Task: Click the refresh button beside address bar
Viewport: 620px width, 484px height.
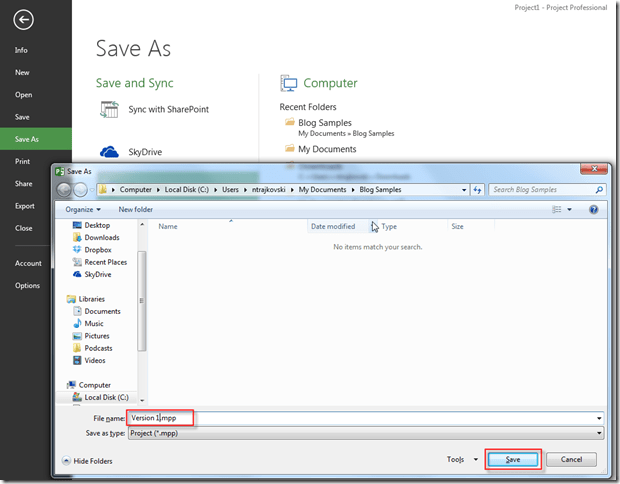Action: coord(477,189)
